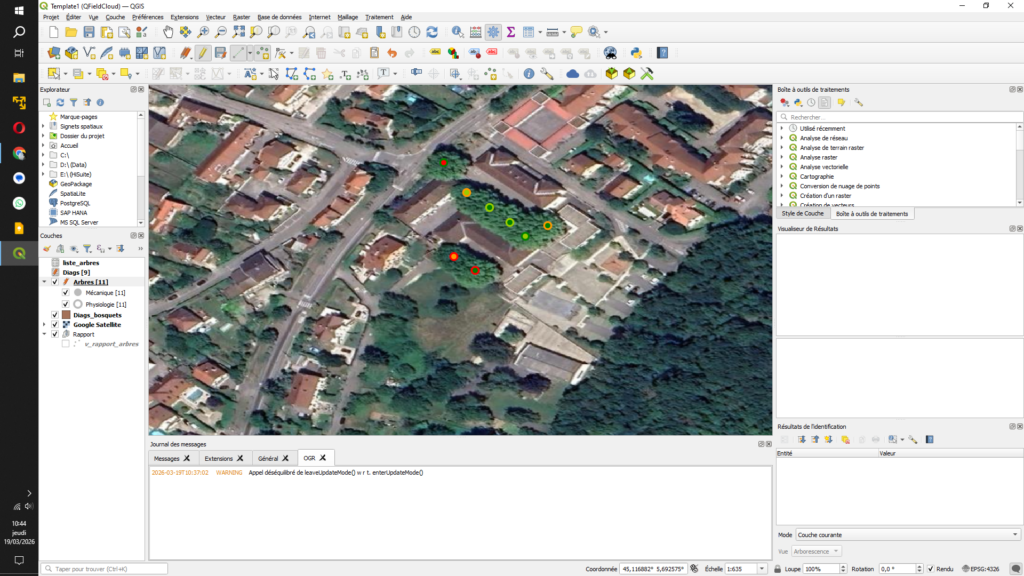Uncheck the Physiologie [11] legend checkbox
The width and height of the screenshot is (1024, 576).
click(x=65, y=304)
